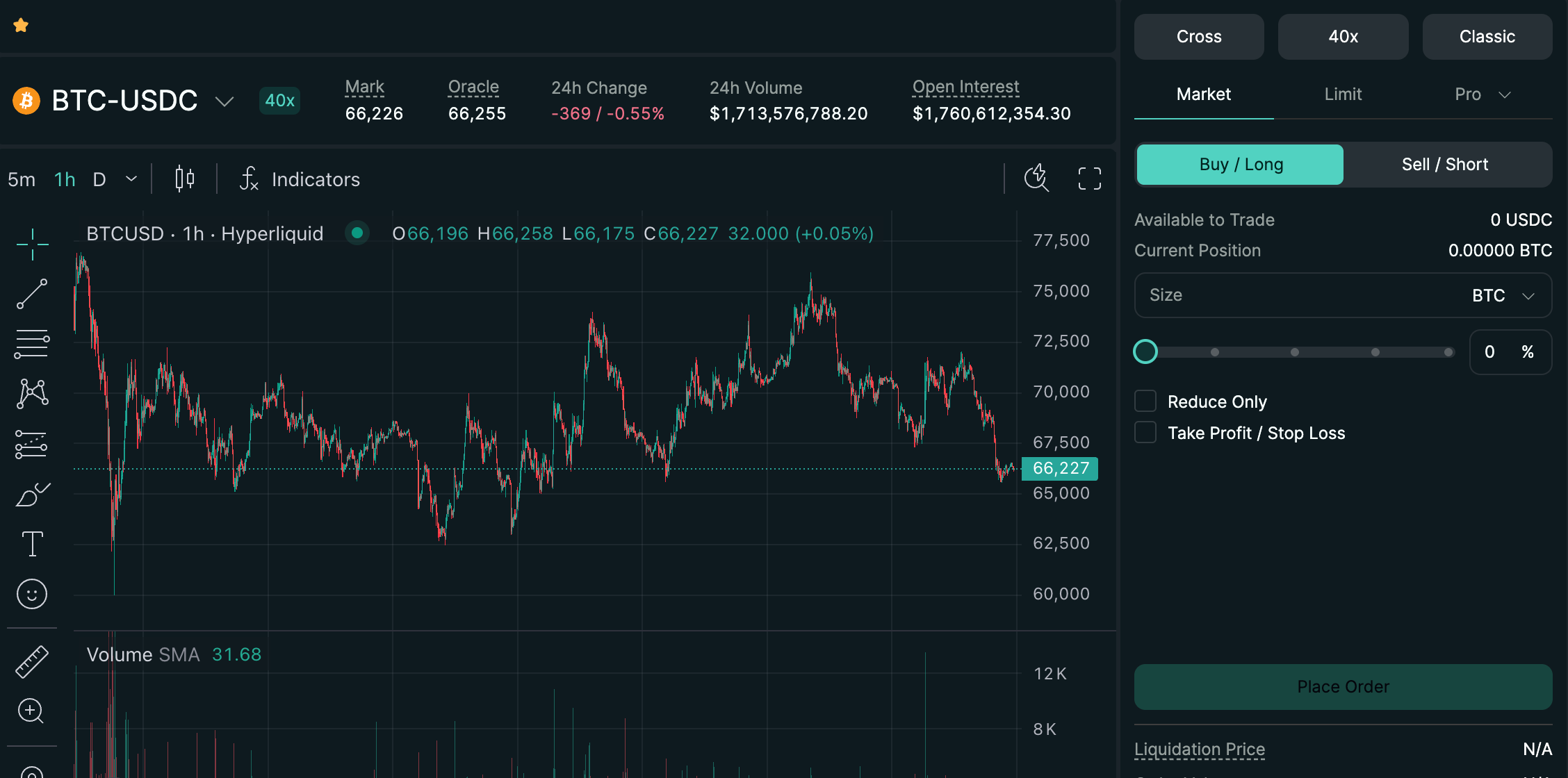Open the candlestick chart style icon
Image resolution: width=1568 pixels, height=778 pixels.
(x=184, y=179)
